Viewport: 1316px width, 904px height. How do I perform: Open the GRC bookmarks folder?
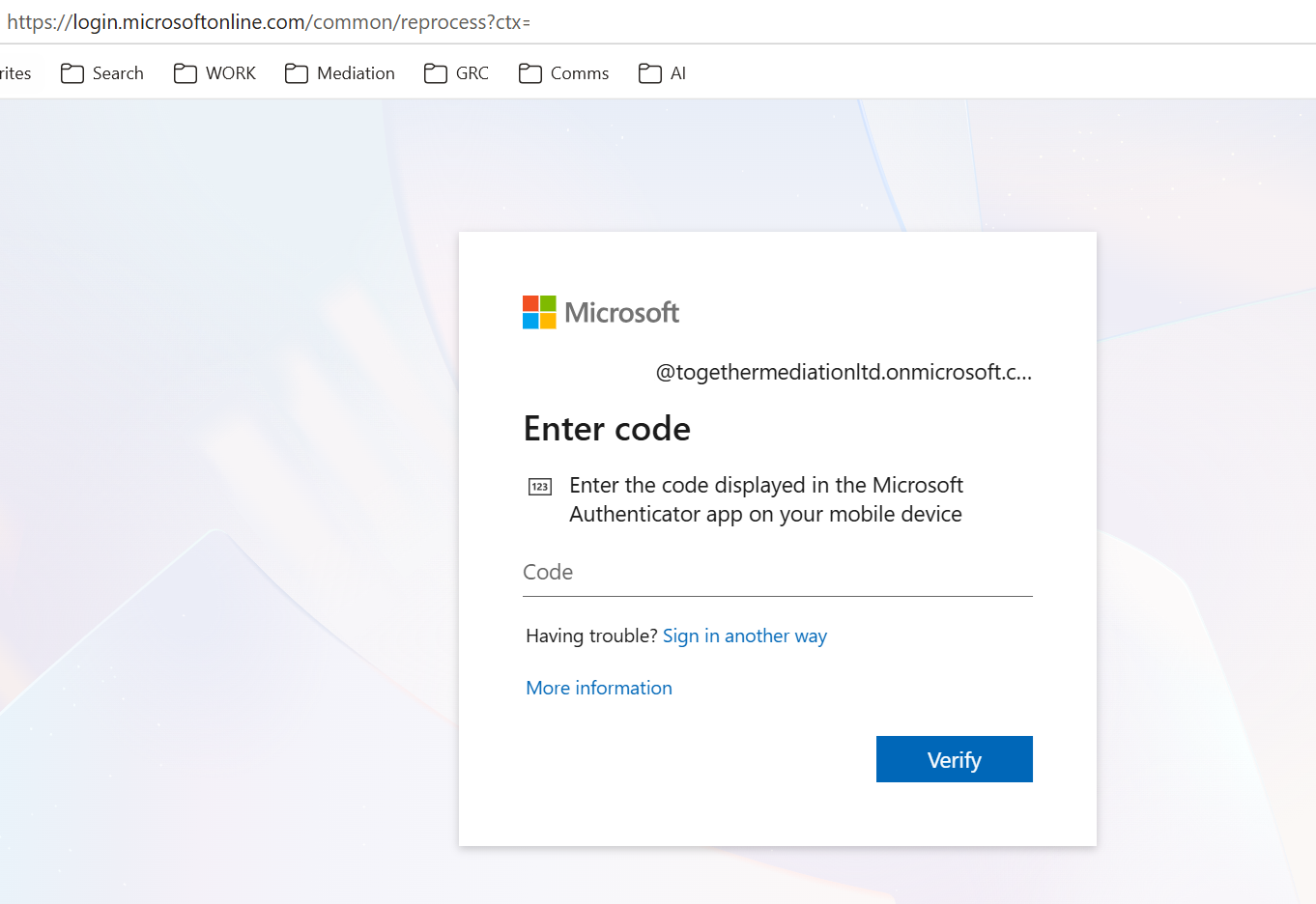(x=456, y=73)
